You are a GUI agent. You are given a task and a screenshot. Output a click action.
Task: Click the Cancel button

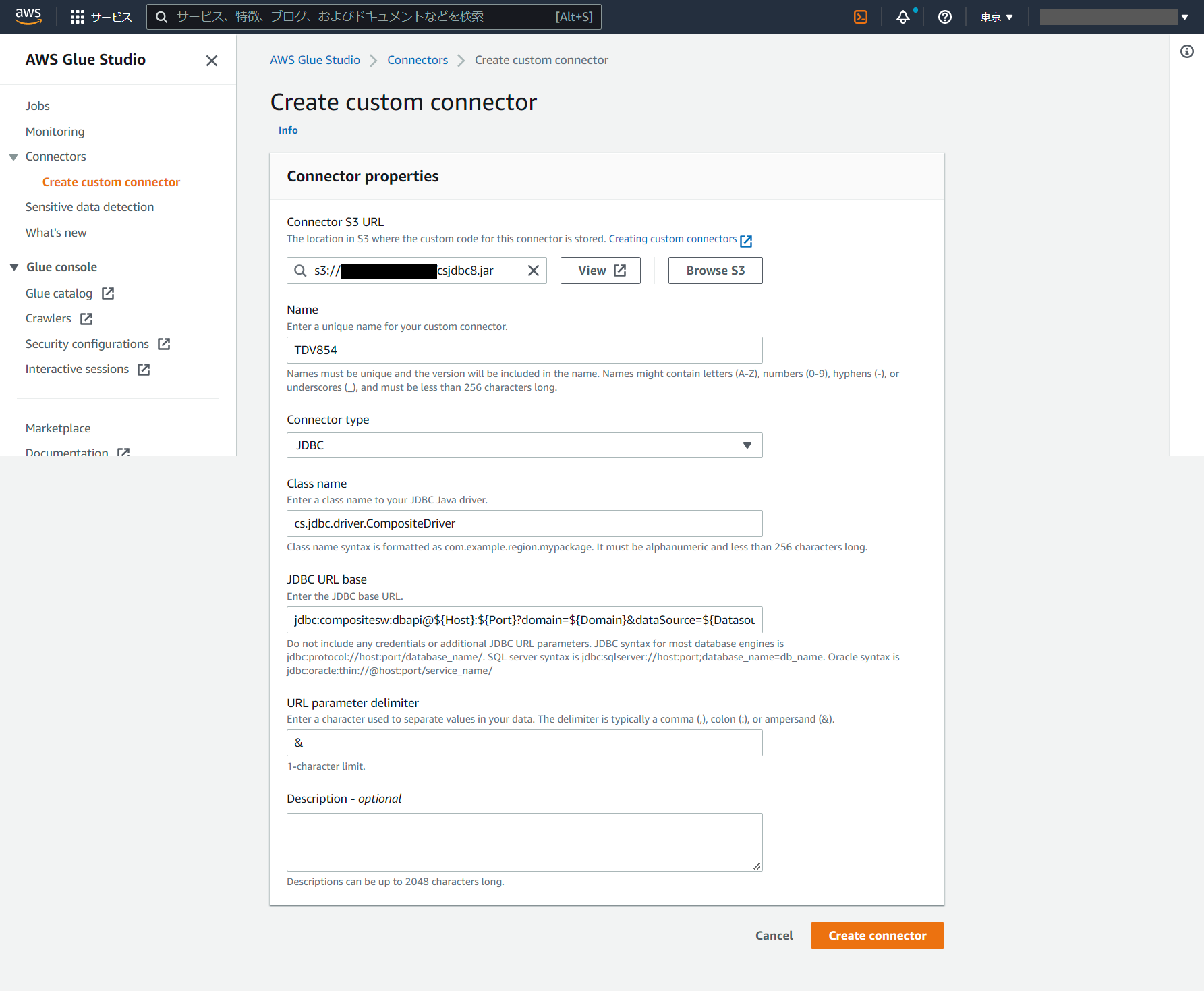tap(774, 936)
